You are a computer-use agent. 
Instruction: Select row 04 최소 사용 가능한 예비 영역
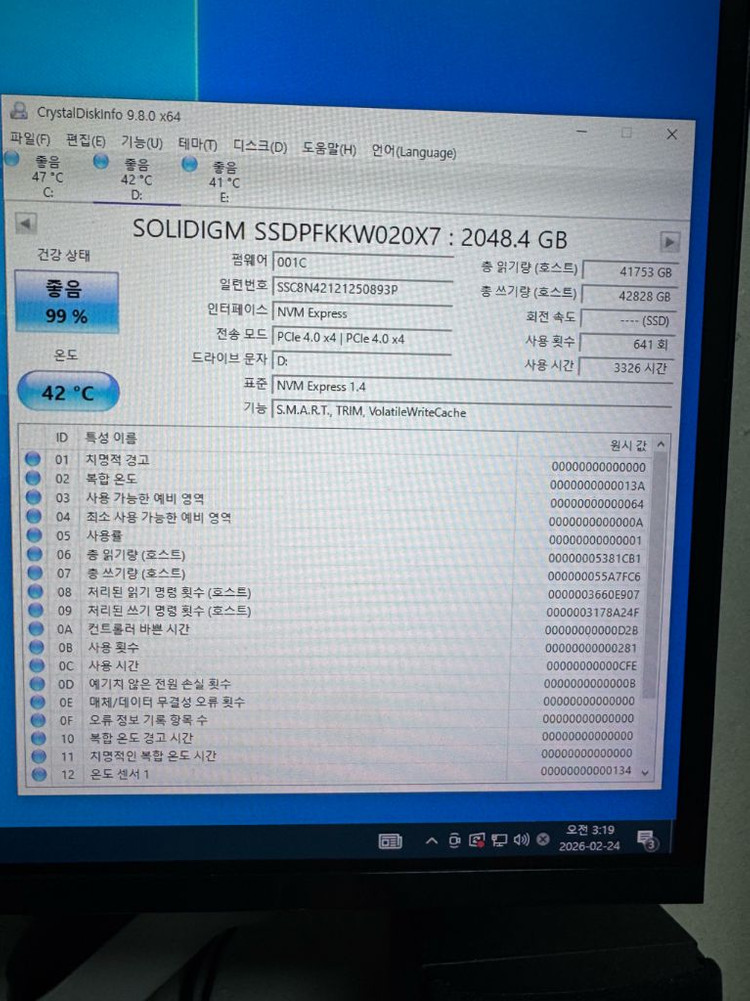coord(336,518)
